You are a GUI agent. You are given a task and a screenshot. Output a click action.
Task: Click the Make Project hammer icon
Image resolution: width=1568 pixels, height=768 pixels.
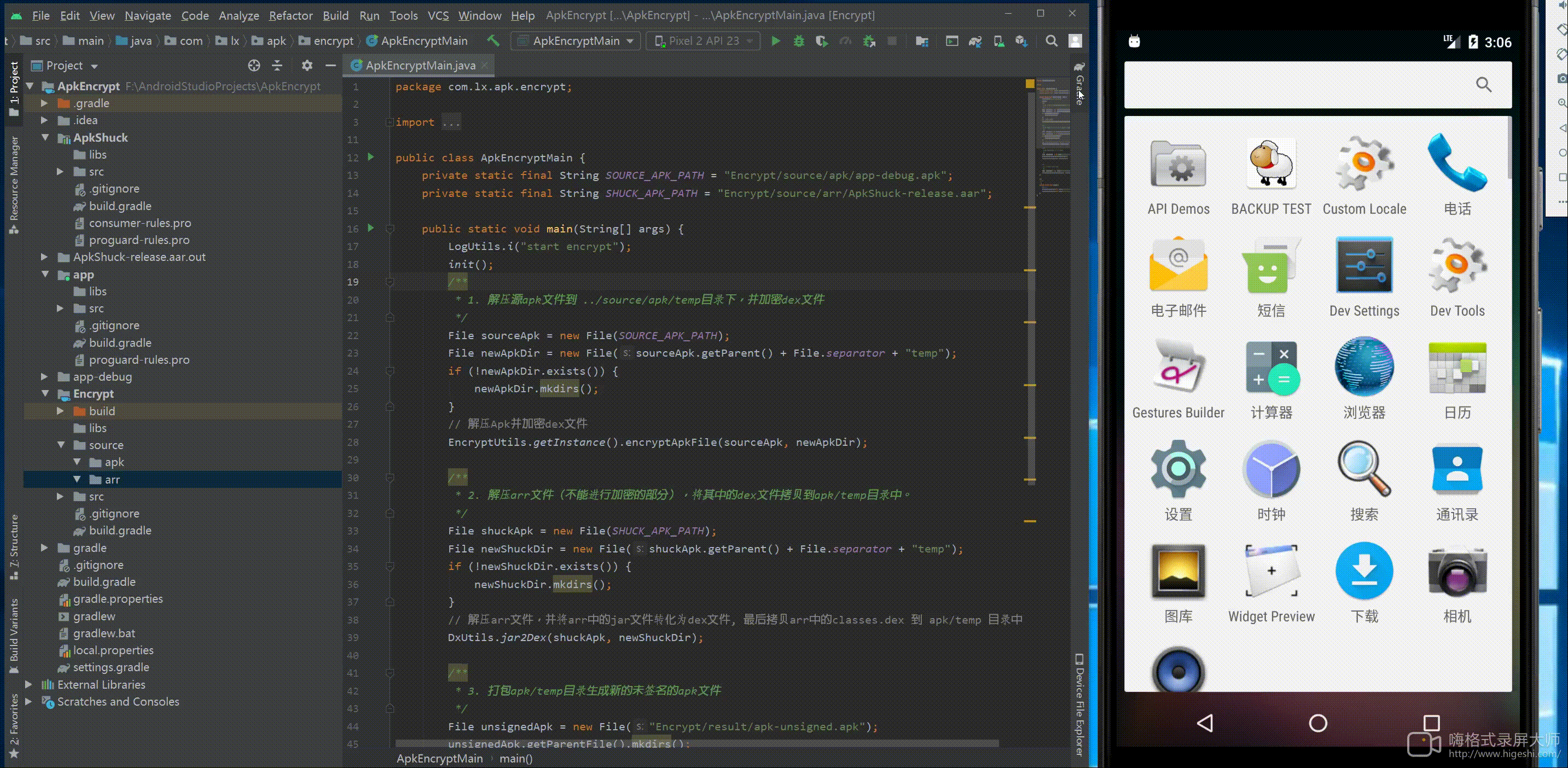[x=493, y=41]
